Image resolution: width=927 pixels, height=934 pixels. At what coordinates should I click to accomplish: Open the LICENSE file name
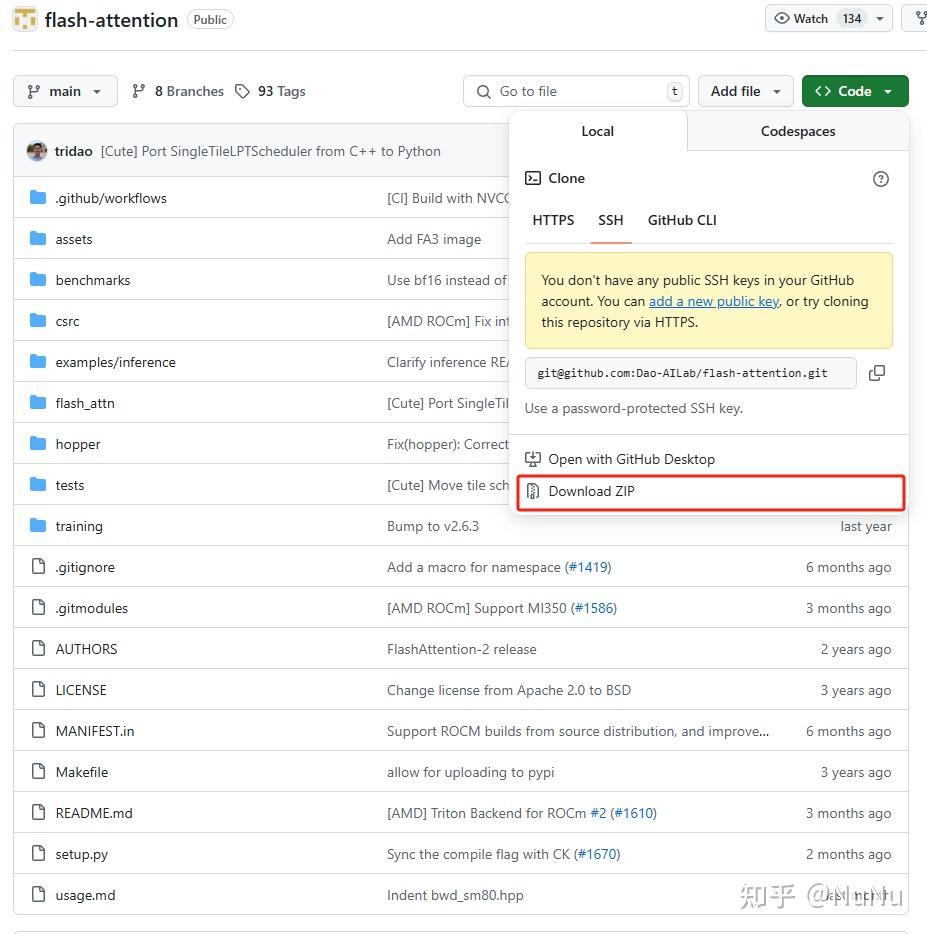coord(81,690)
